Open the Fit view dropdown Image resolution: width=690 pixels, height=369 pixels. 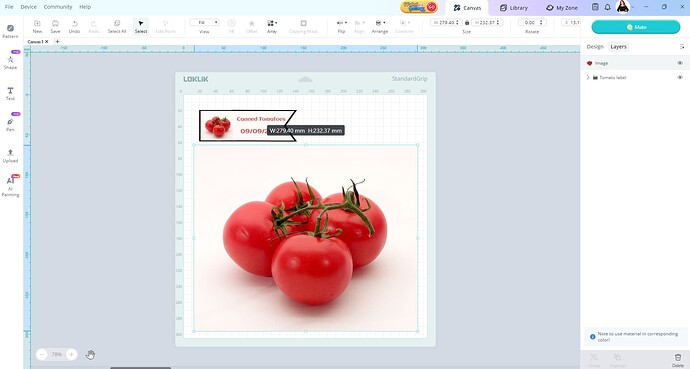coord(204,22)
